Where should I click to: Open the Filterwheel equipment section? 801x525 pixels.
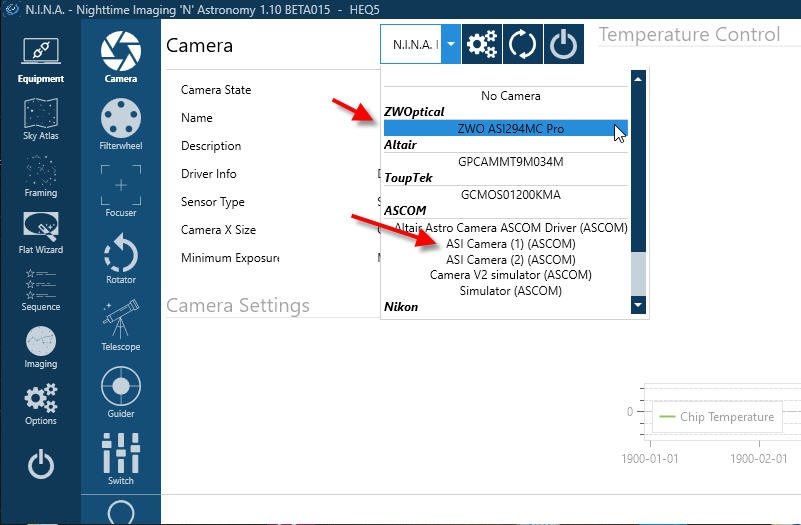(x=121, y=127)
